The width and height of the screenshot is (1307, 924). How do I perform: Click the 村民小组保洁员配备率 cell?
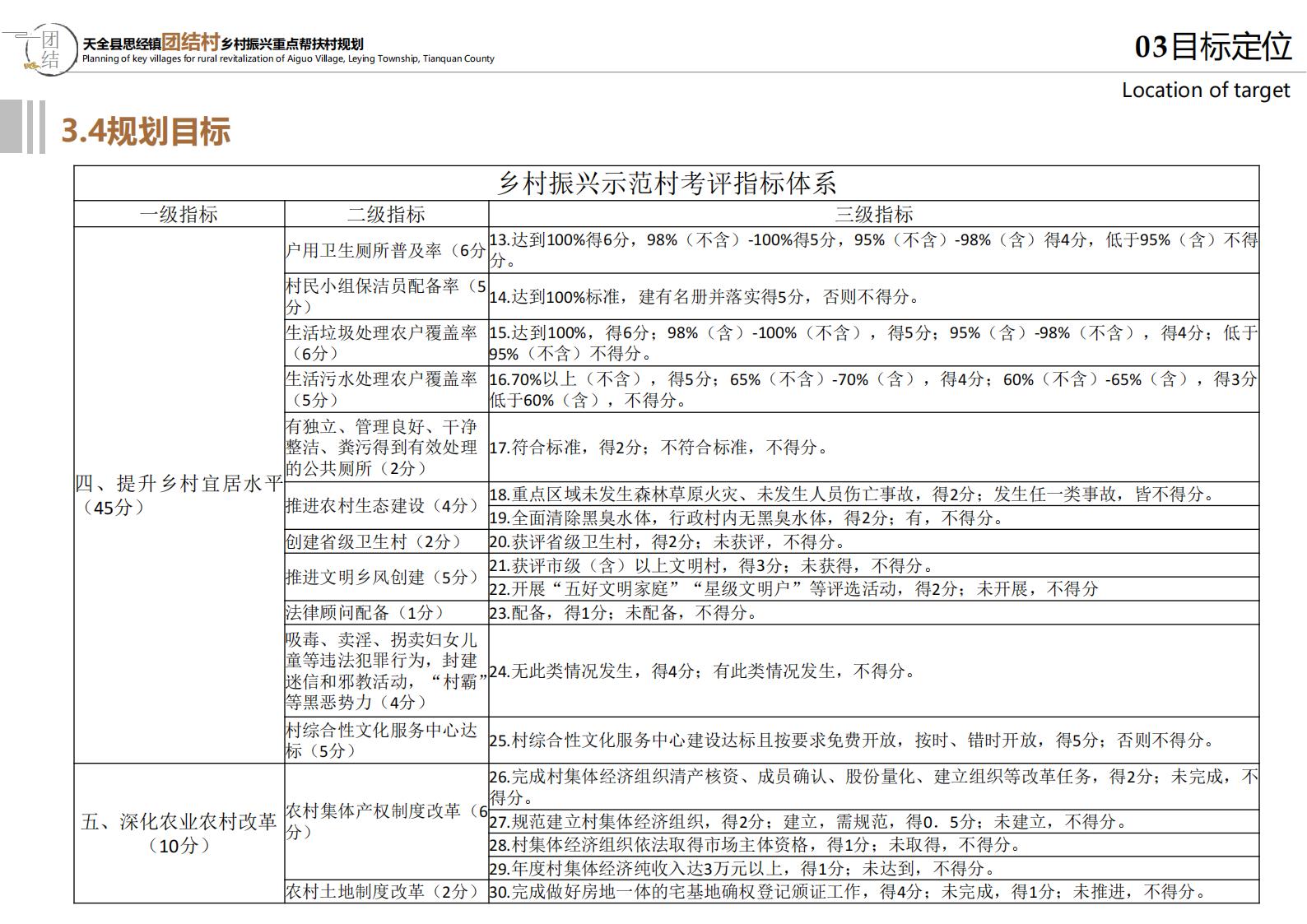coord(386,296)
